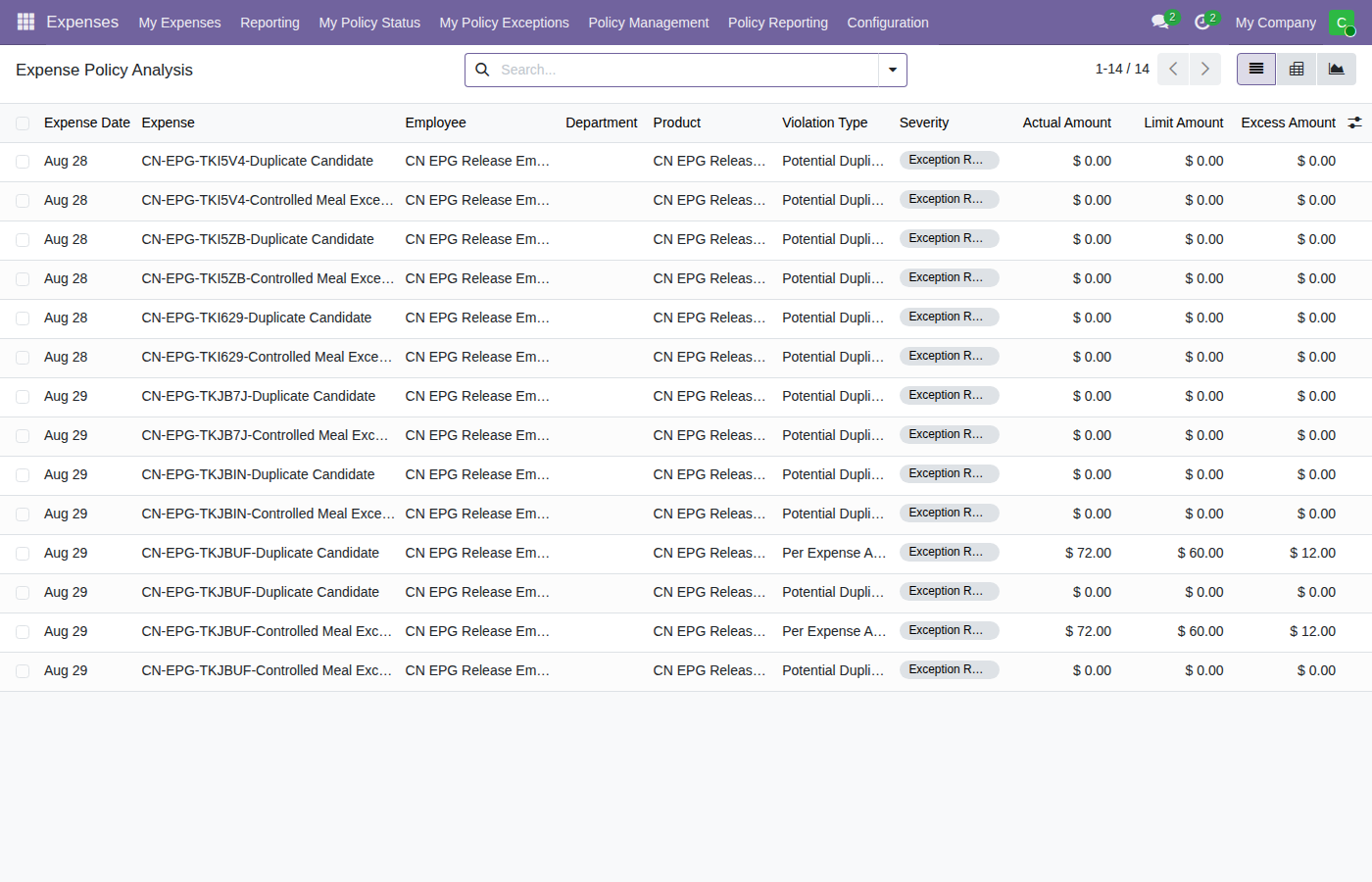
Task: Check the CN-EPG-TKJBIN-Duplicate Candidate row
Action: (23, 475)
